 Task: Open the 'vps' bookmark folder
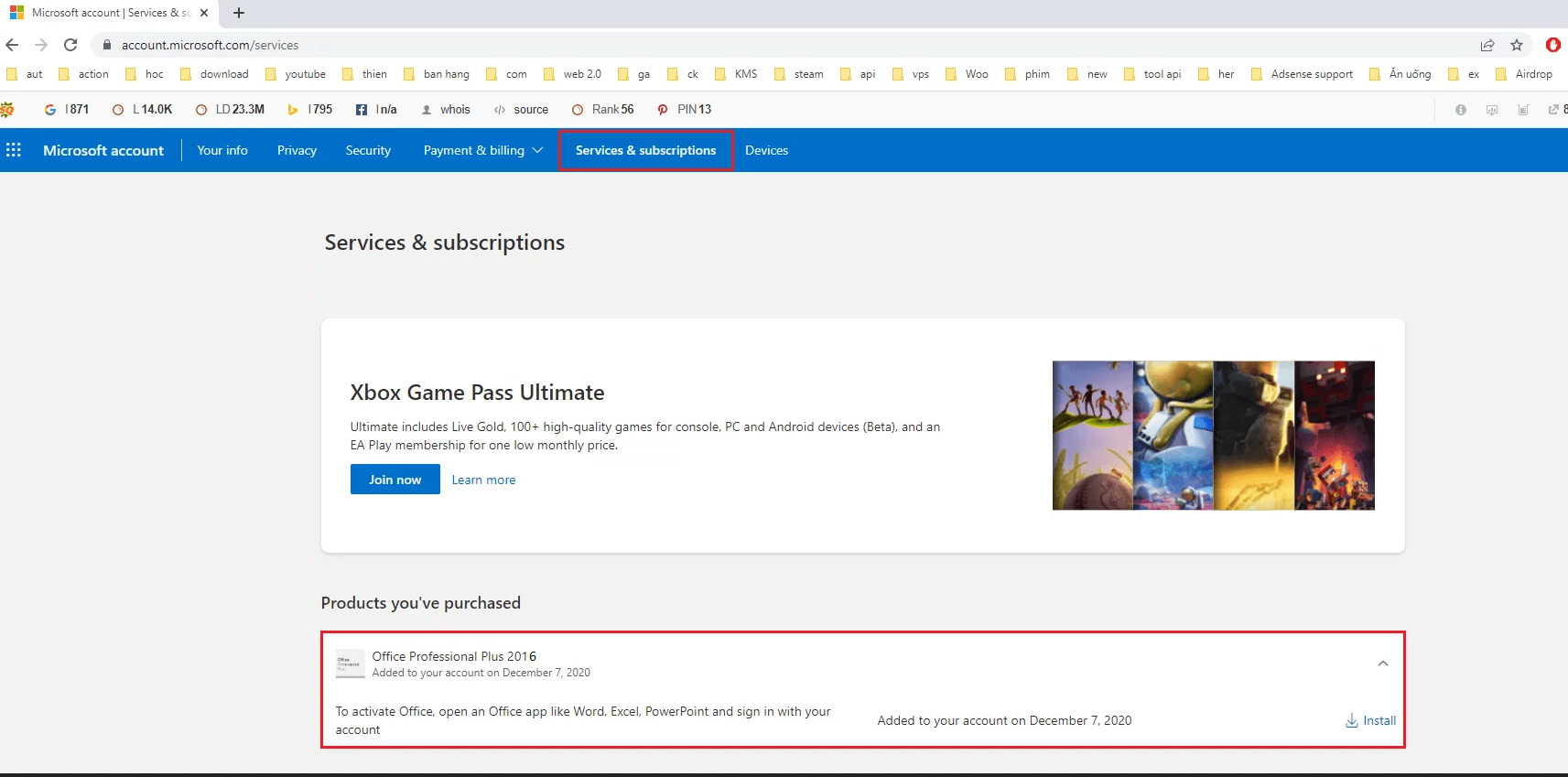click(911, 74)
